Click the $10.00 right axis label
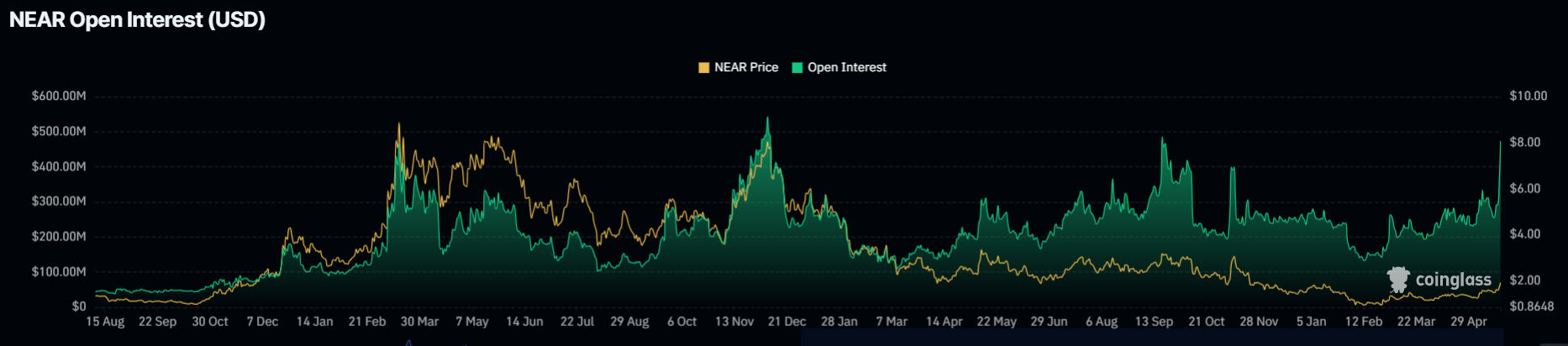 [x=1529, y=96]
